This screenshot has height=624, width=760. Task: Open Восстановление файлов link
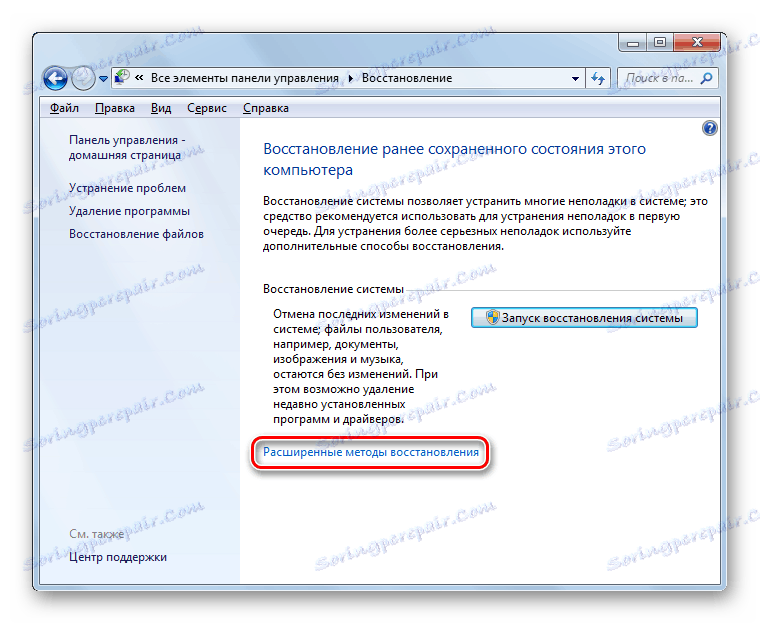pyautogui.click(x=136, y=234)
